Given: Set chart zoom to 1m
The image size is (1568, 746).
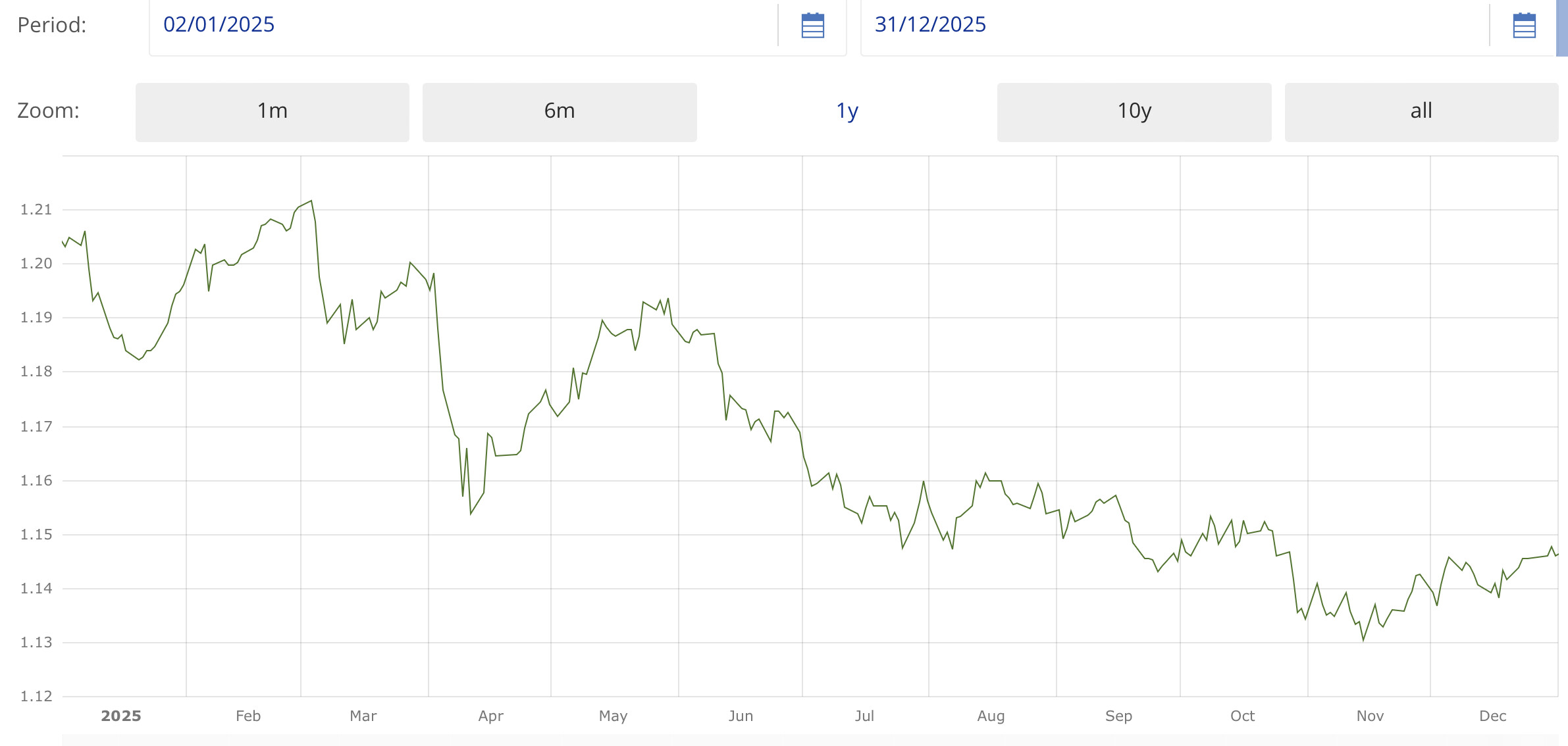Looking at the screenshot, I should click(272, 111).
